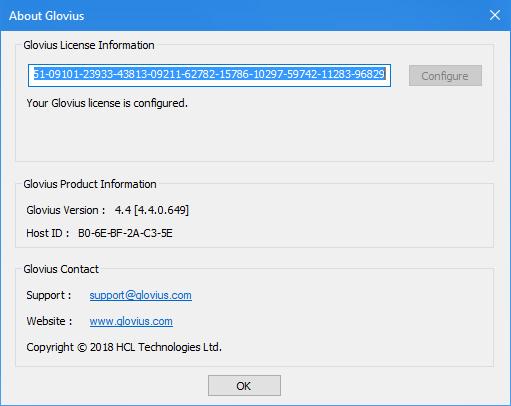511x406 pixels.
Task: Click the Configure button
Action: (445, 76)
